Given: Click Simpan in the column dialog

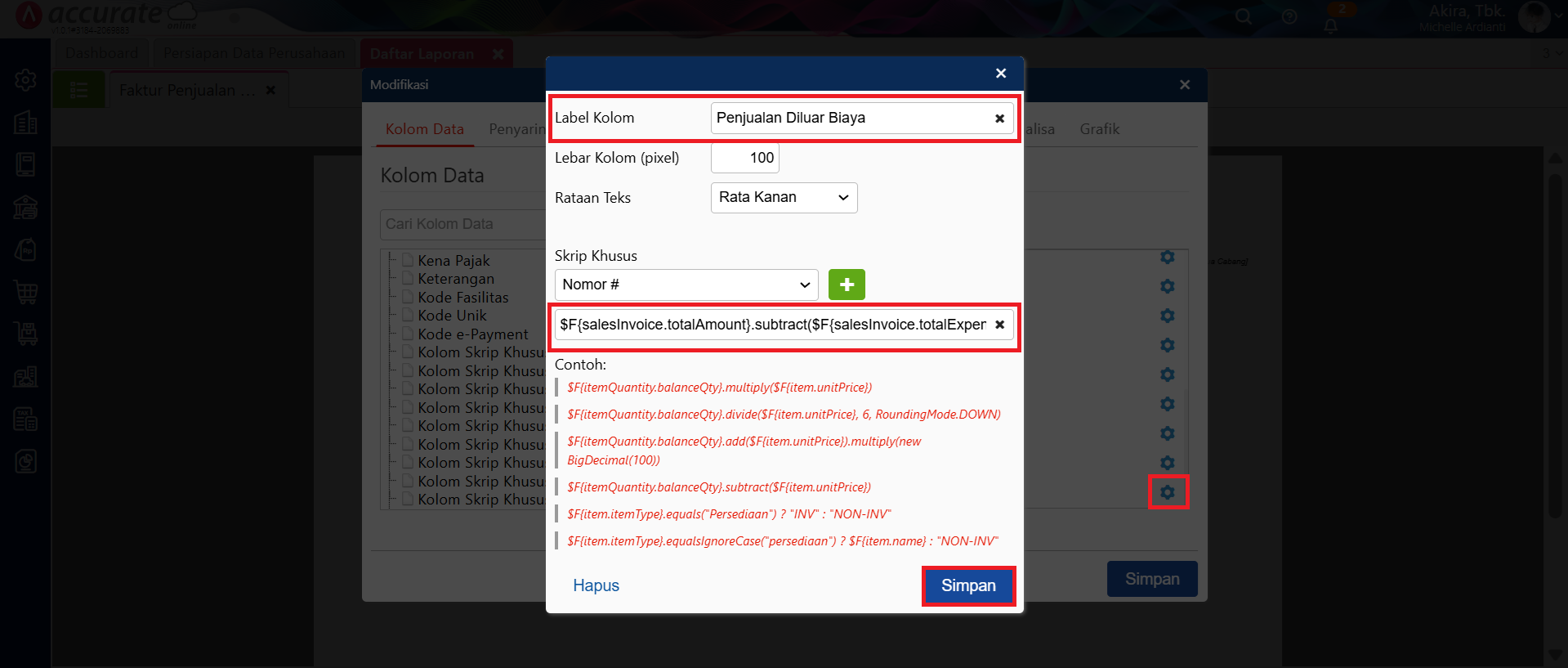Looking at the screenshot, I should tap(968, 585).
